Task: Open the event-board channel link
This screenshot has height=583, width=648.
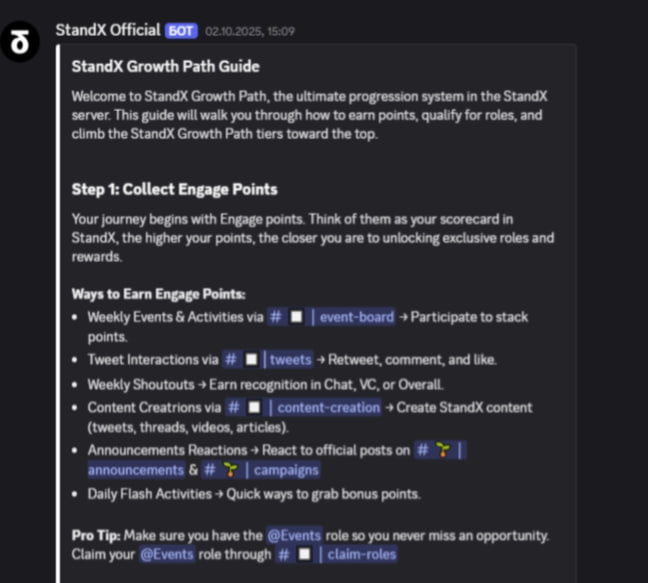Action: tap(331, 317)
